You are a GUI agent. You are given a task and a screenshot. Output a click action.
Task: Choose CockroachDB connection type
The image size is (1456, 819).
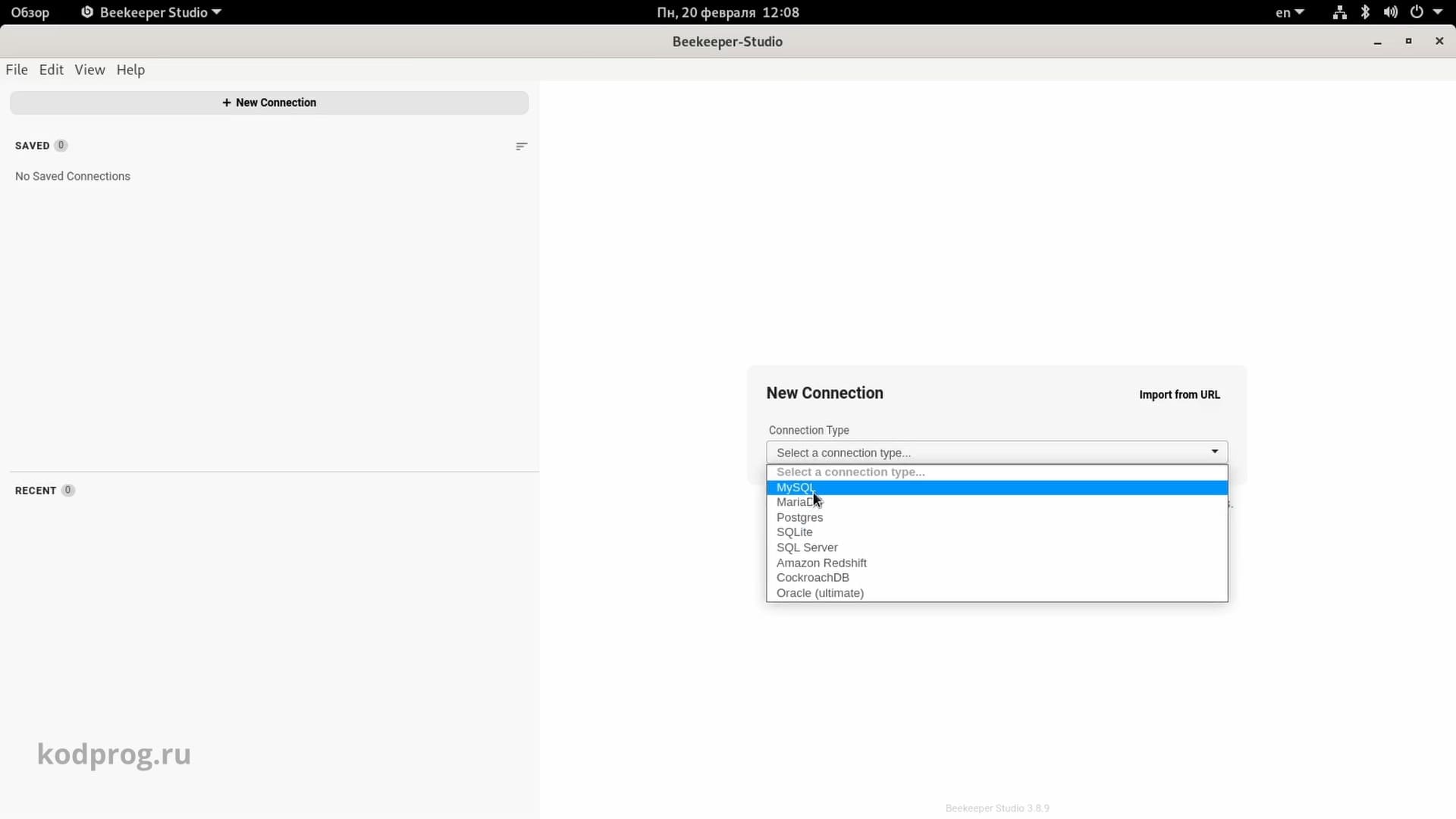tap(996, 578)
